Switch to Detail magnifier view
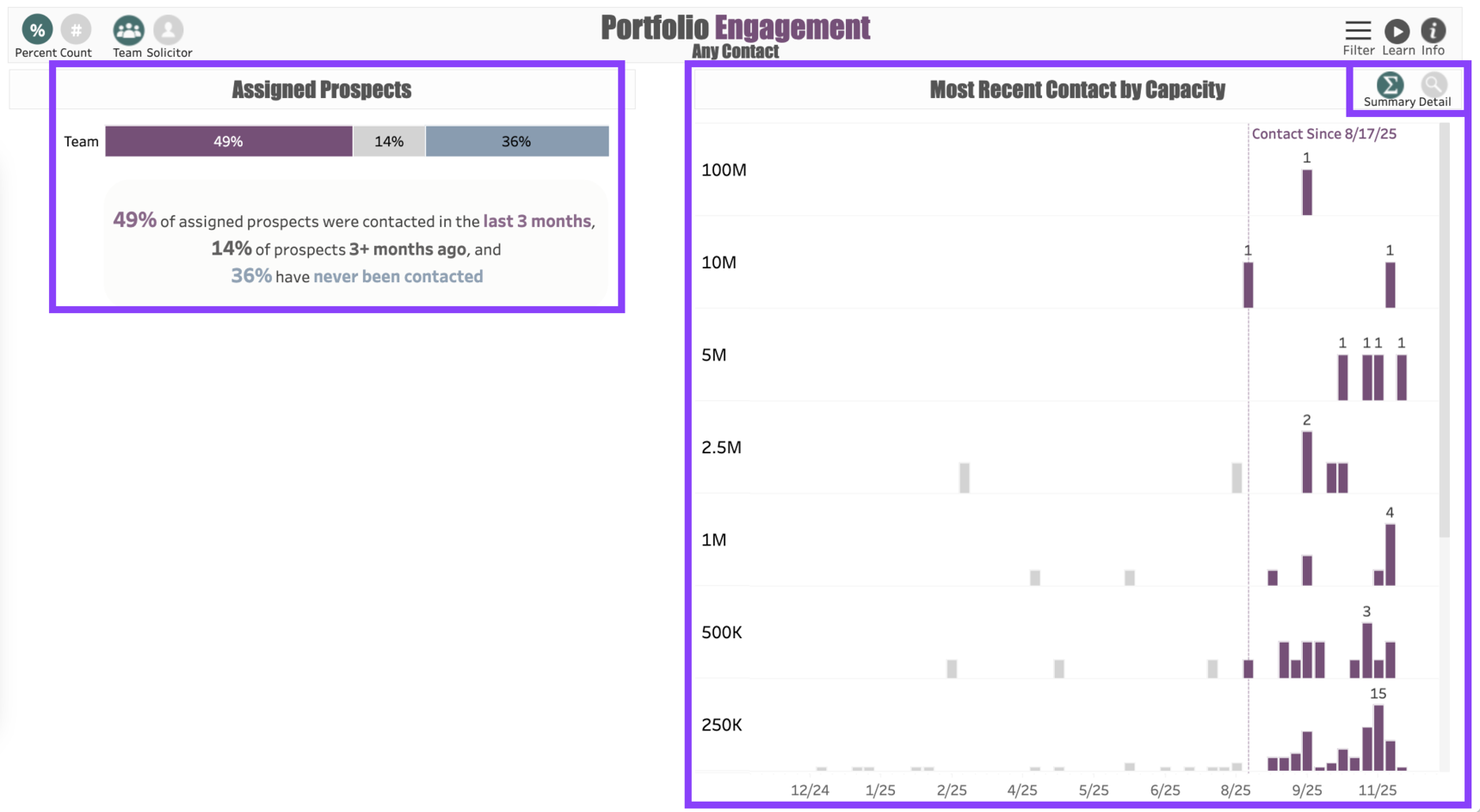Screen dimensions: 1480x812 pos(1434,84)
